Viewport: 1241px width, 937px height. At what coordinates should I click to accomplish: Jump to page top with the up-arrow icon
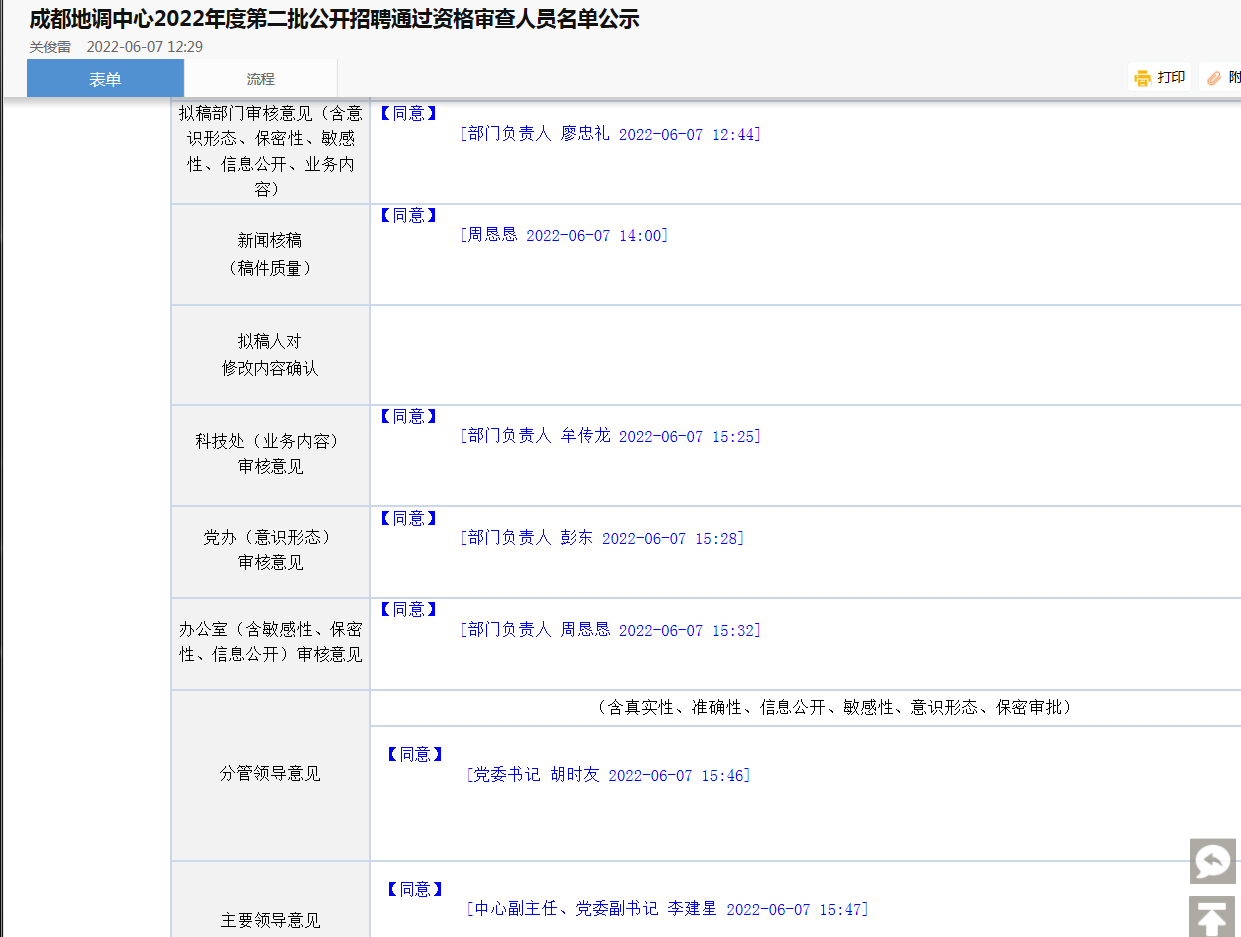tap(1212, 917)
